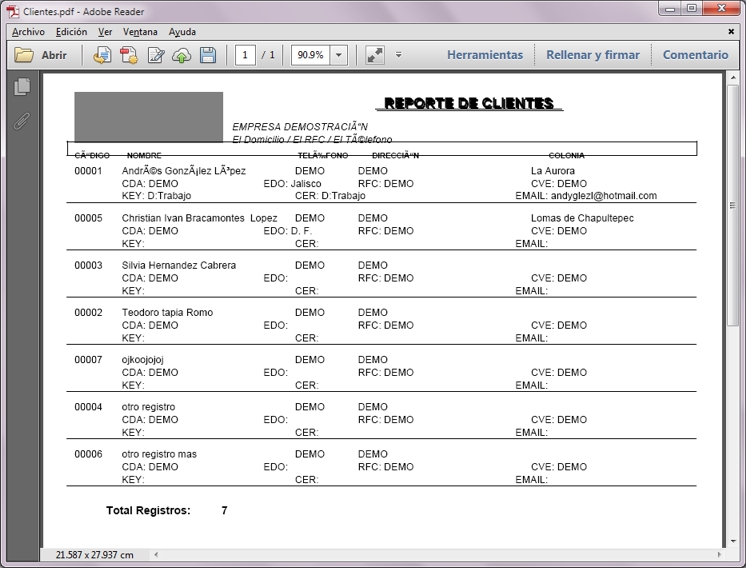Viewport: 746px width, 568px height.
Task: Click the Abrir open file button
Action: (41, 55)
